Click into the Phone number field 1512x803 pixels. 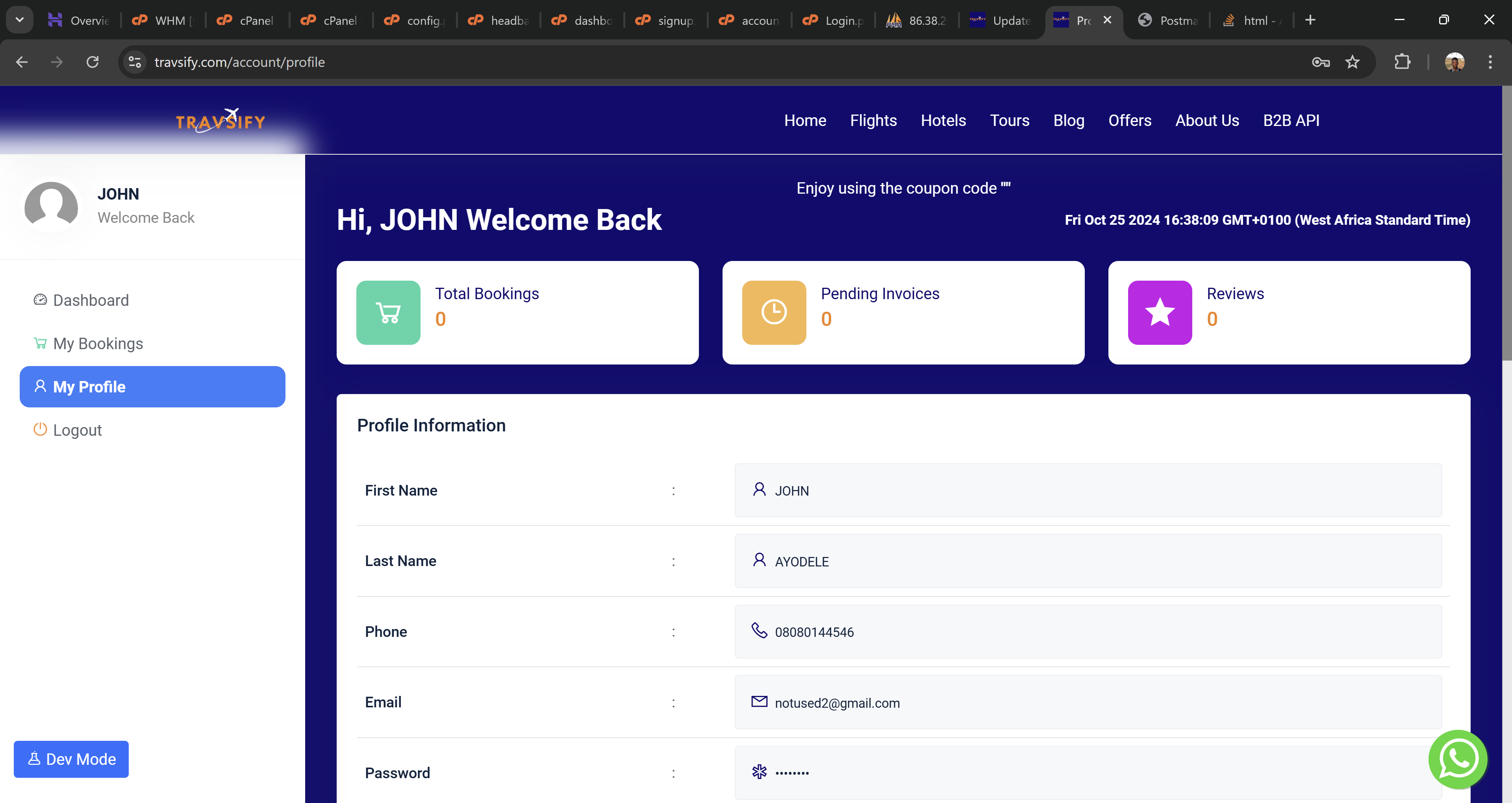pyautogui.click(x=1088, y=632)
